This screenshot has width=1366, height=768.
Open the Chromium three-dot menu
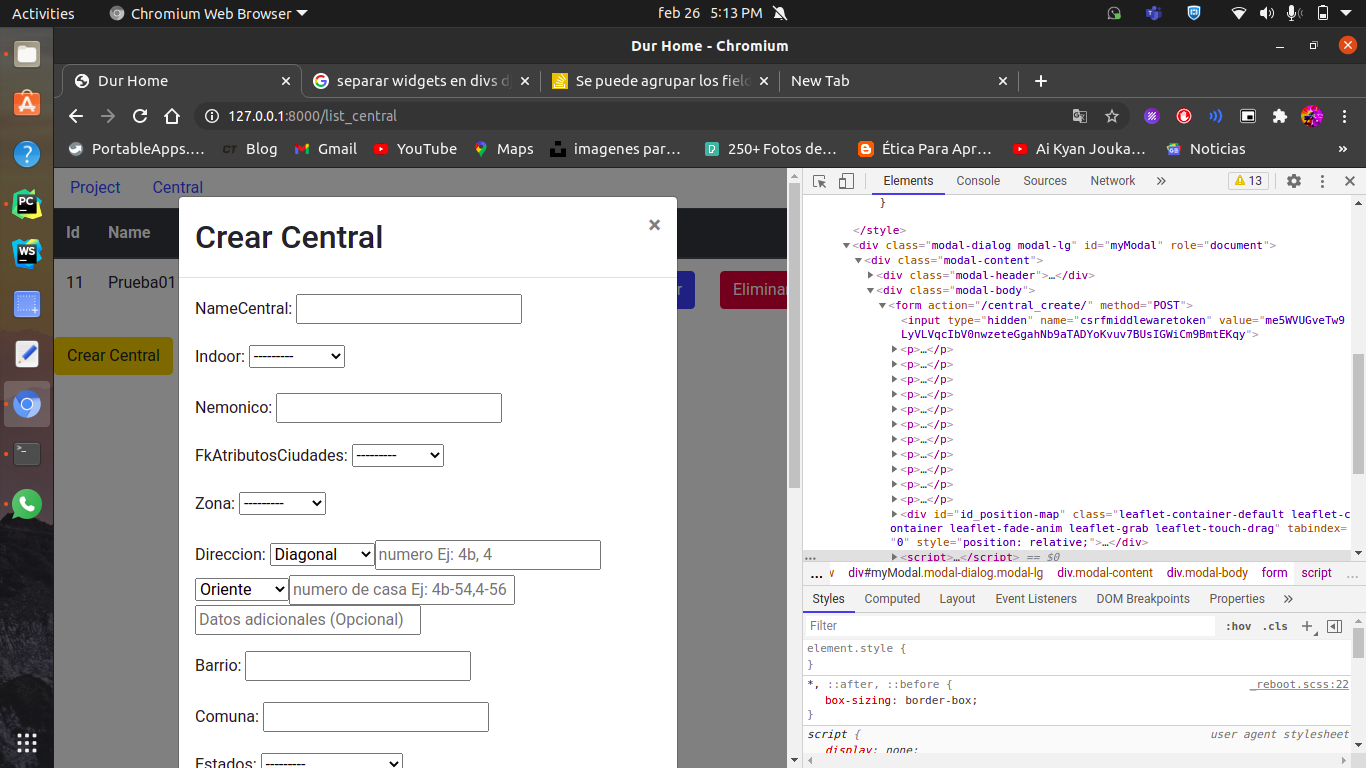click(1343, 116)
